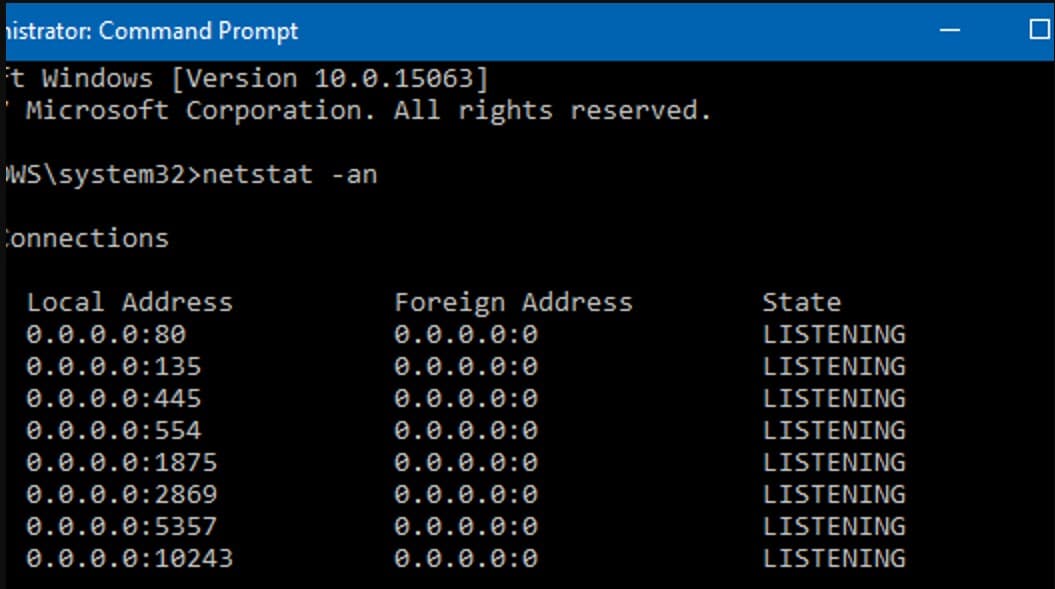Select the Foreign Address column header
The width and height of the screenshot is (1055, 589).
[513, 303]
